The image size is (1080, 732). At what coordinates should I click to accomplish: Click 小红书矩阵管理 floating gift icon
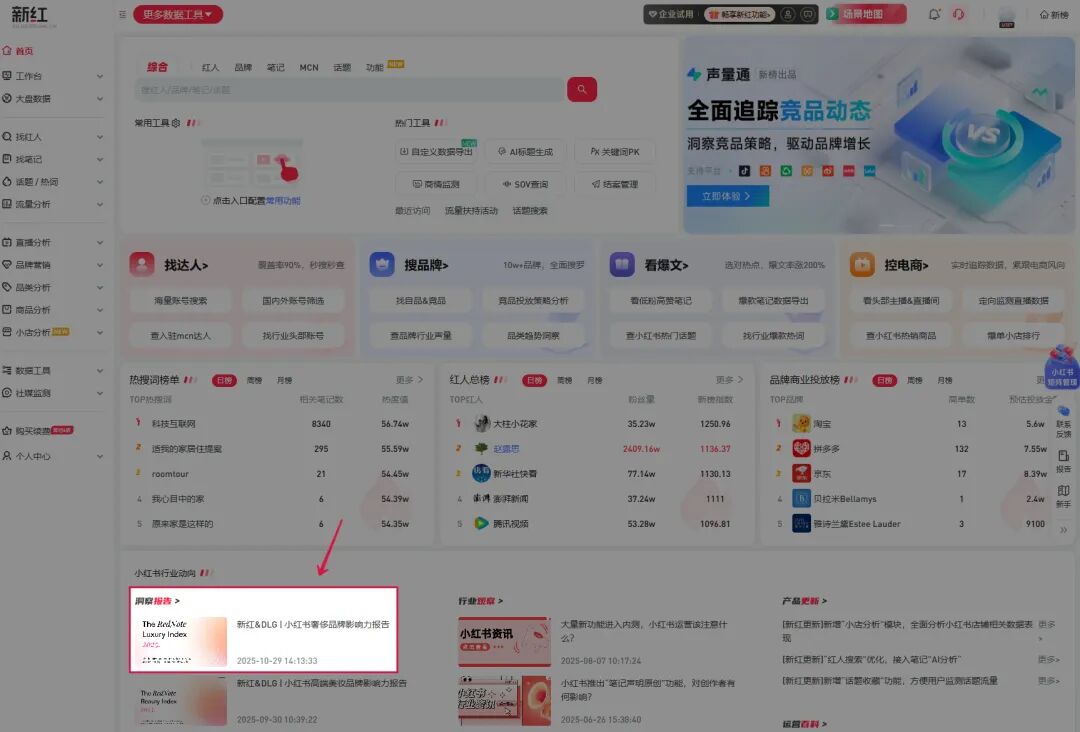tap(1061, 367)
